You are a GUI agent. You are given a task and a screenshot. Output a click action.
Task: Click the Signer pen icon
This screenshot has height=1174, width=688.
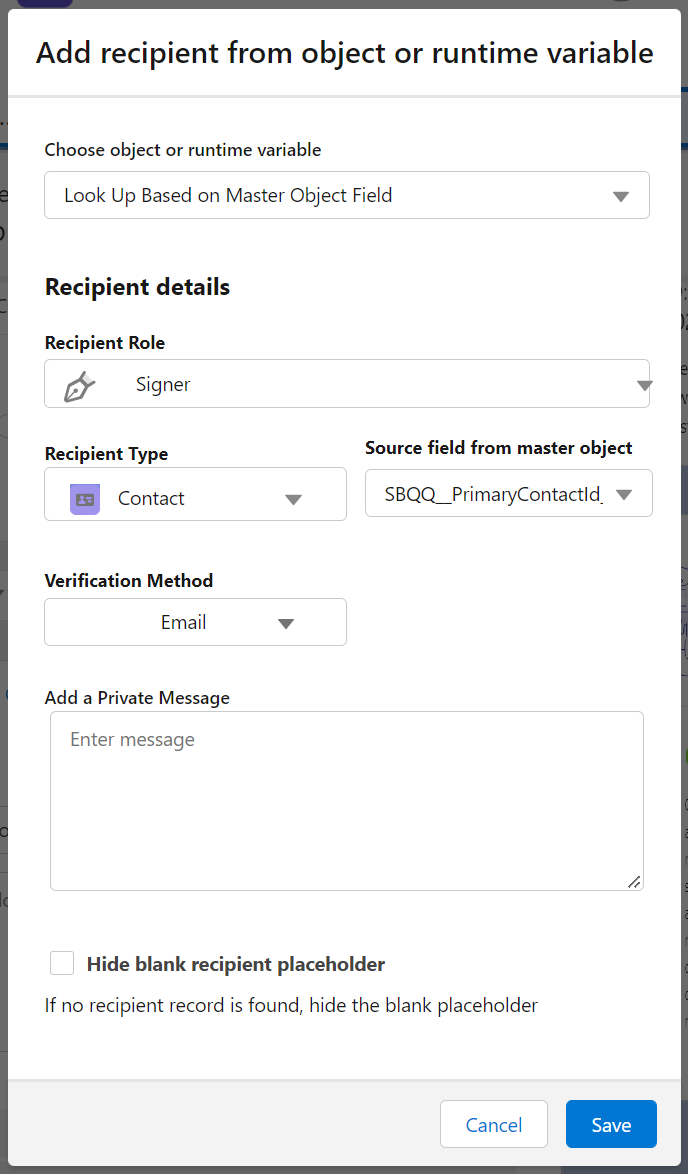tap(79, 386)
